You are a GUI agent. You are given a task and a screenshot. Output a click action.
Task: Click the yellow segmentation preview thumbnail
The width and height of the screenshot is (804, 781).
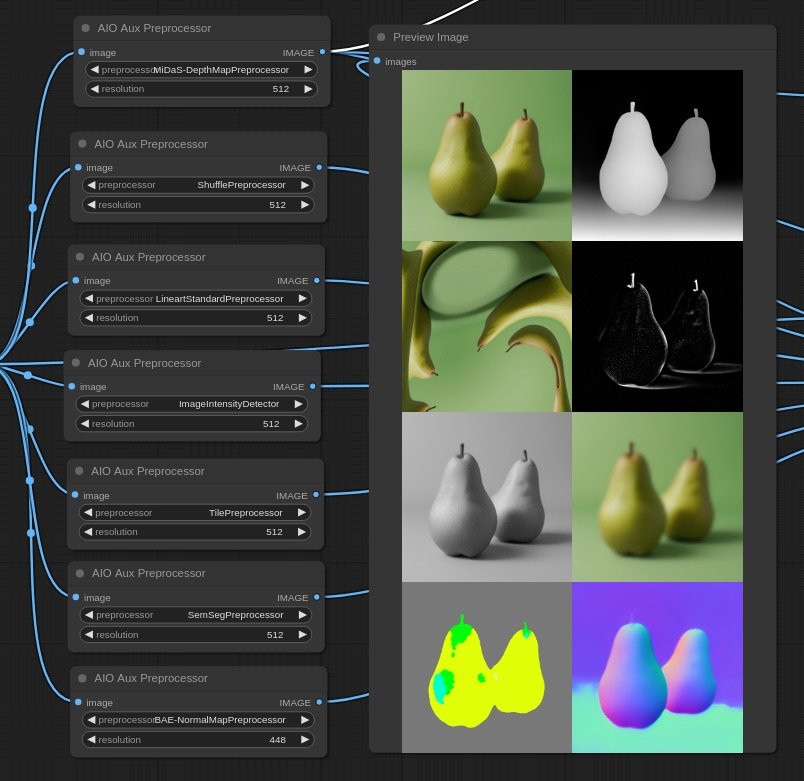click(486, 666)
